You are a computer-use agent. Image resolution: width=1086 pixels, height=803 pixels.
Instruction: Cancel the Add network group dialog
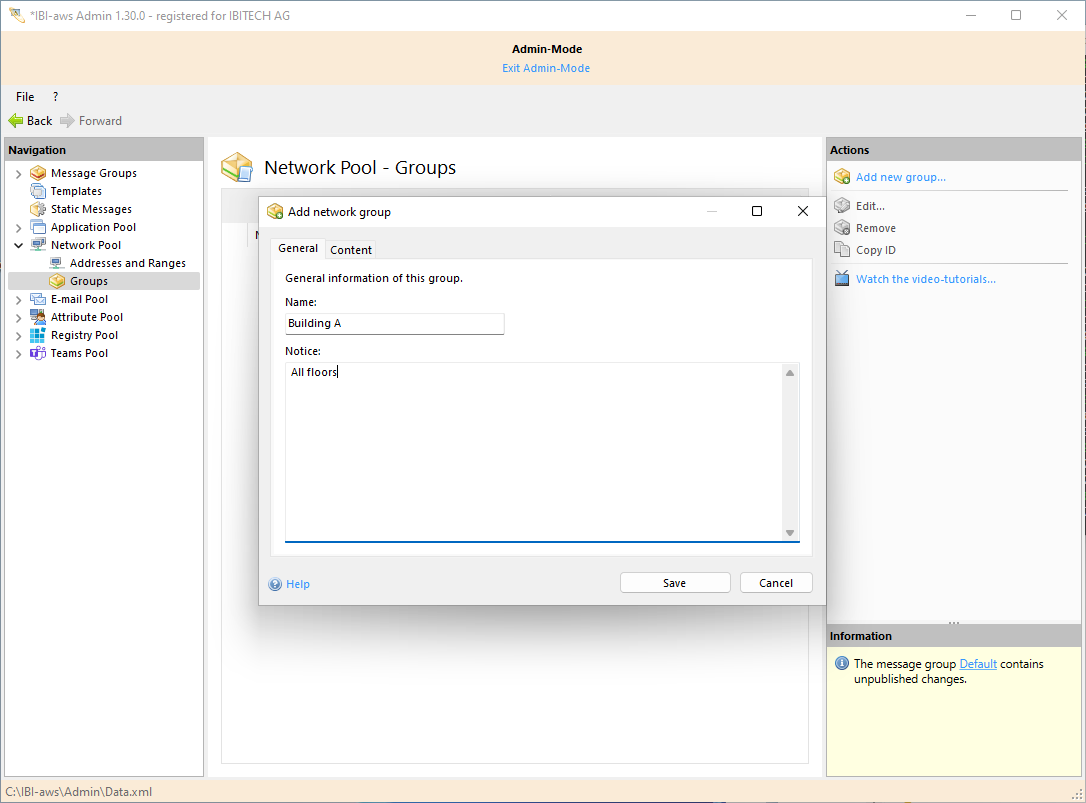776,583
